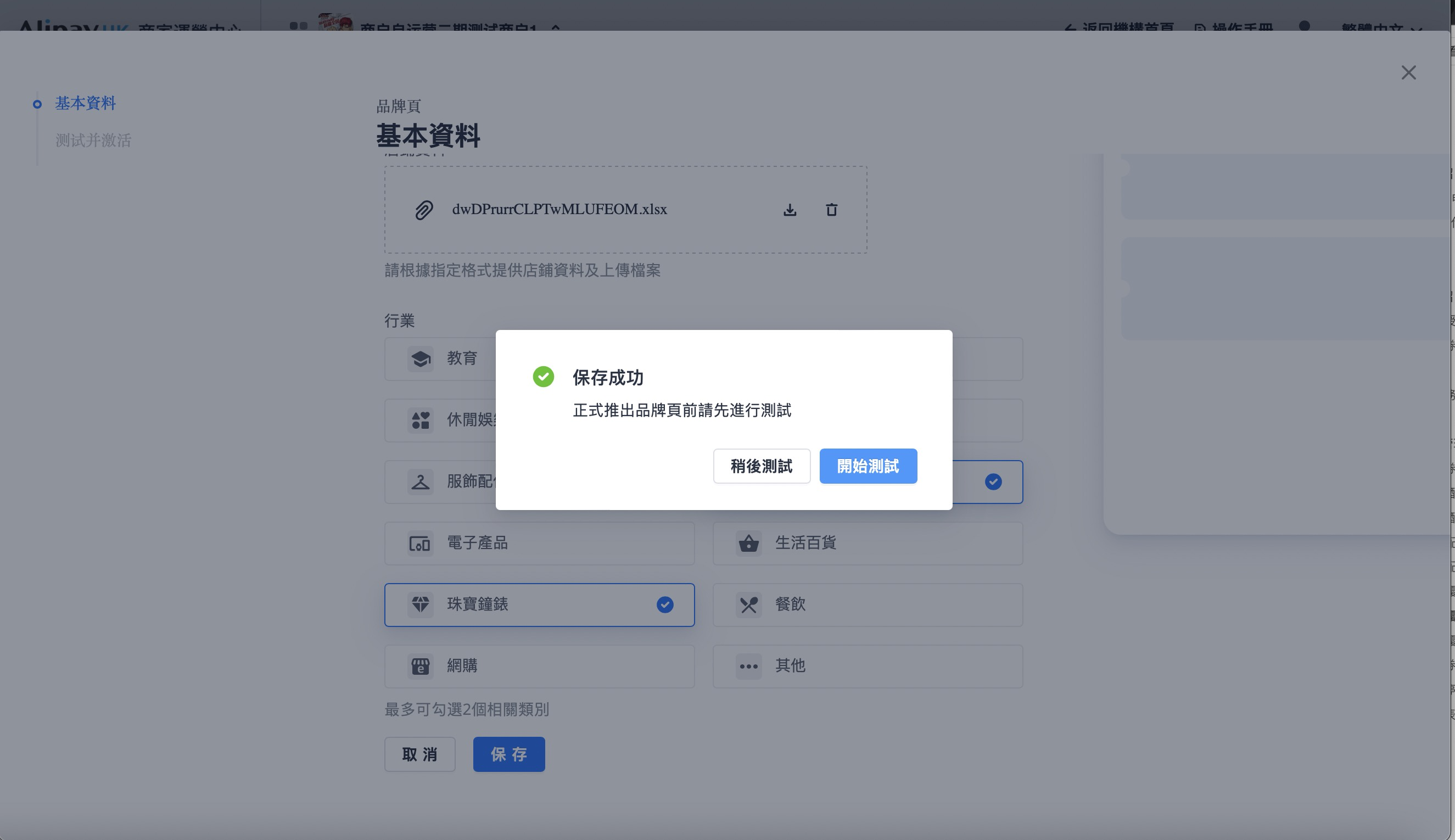Screen dimensions: 1455x840
Task: Click the 保存 button
Action: [509, 754]
